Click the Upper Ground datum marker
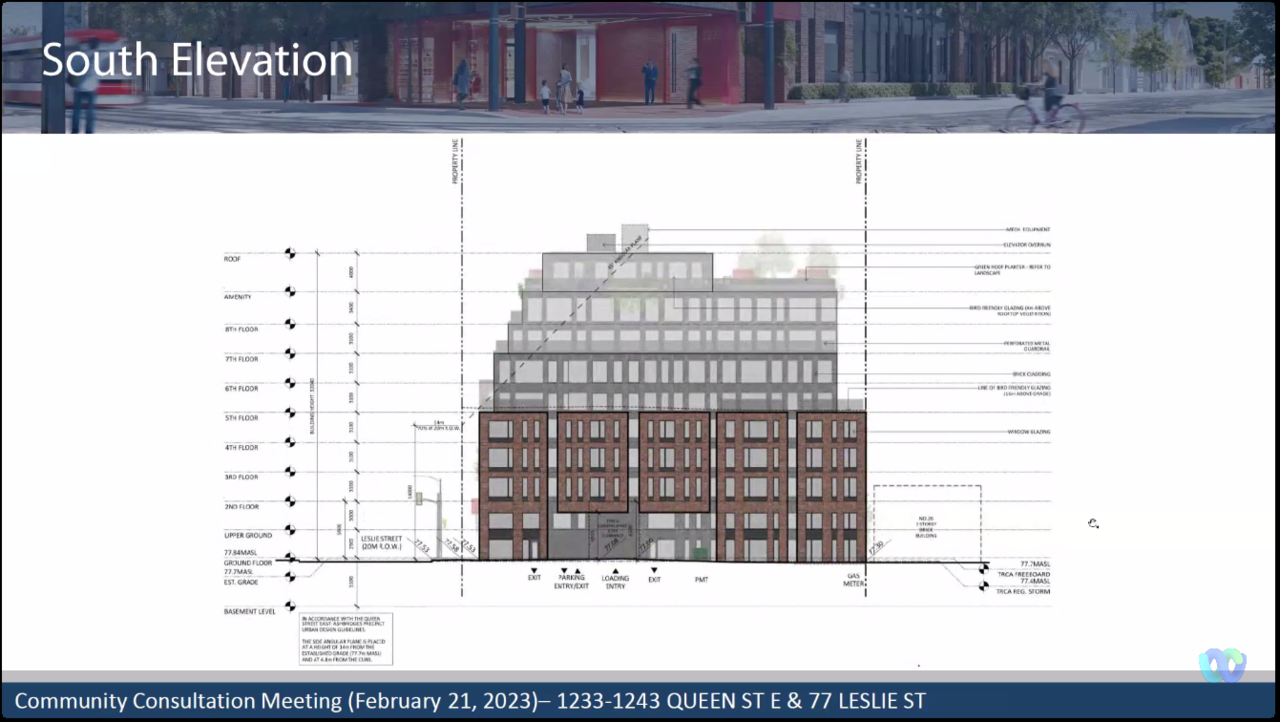 pyautogui.click(x=290, y=531)
